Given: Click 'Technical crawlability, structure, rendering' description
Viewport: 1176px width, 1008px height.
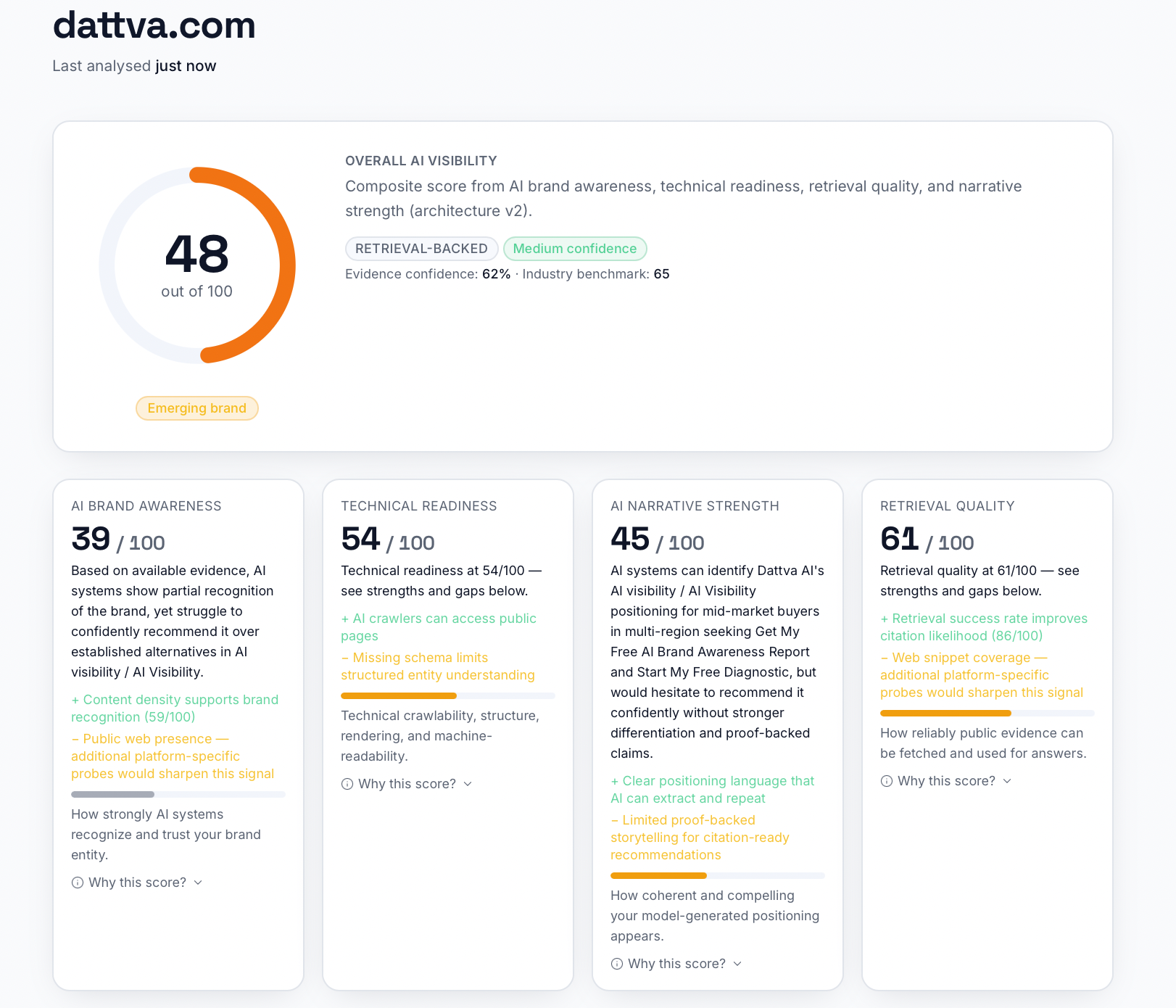Looking at the screenshot, I should (x=440, y=736).
